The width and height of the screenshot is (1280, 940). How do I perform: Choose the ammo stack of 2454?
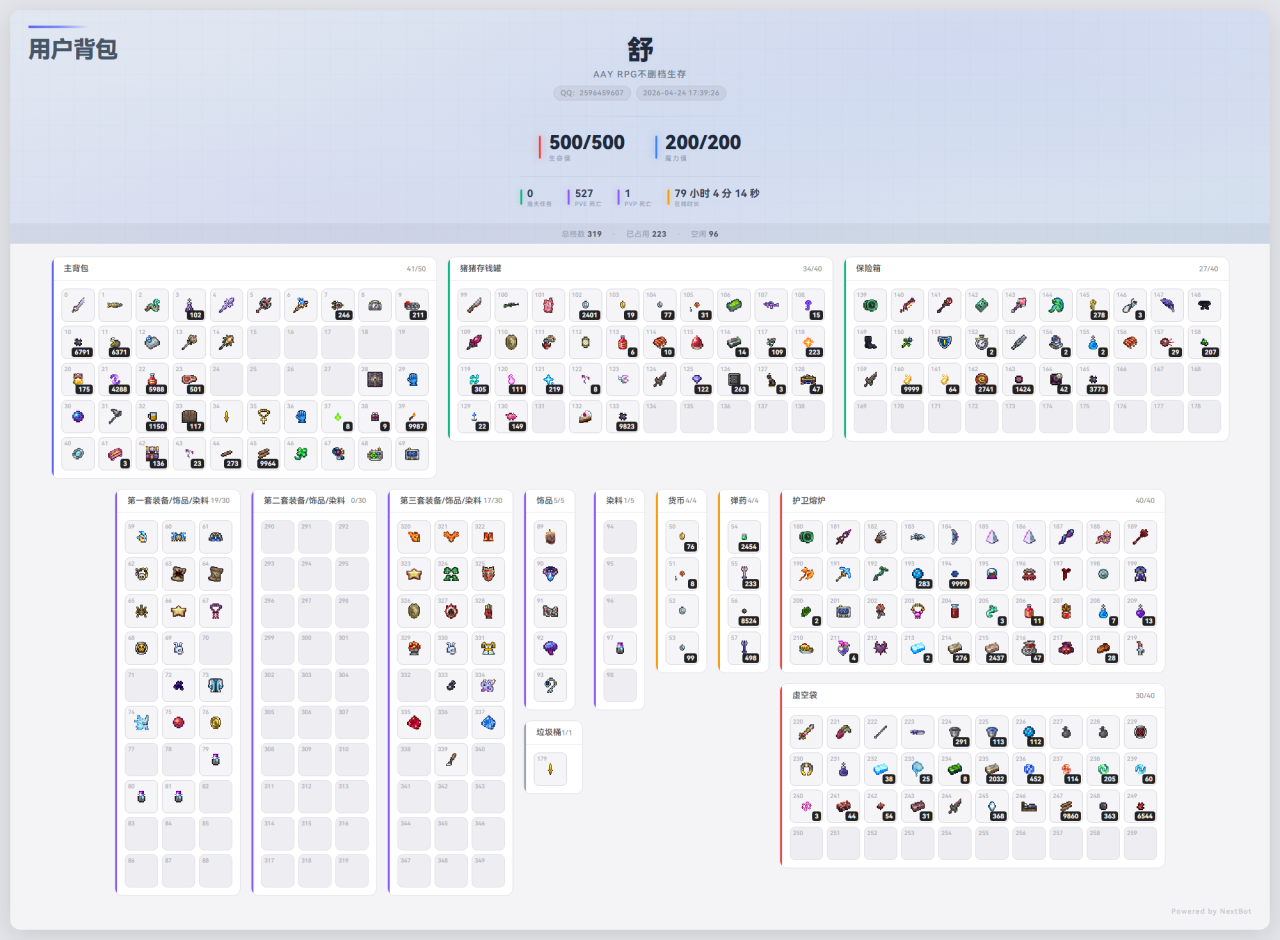click(x=744, y=536)
